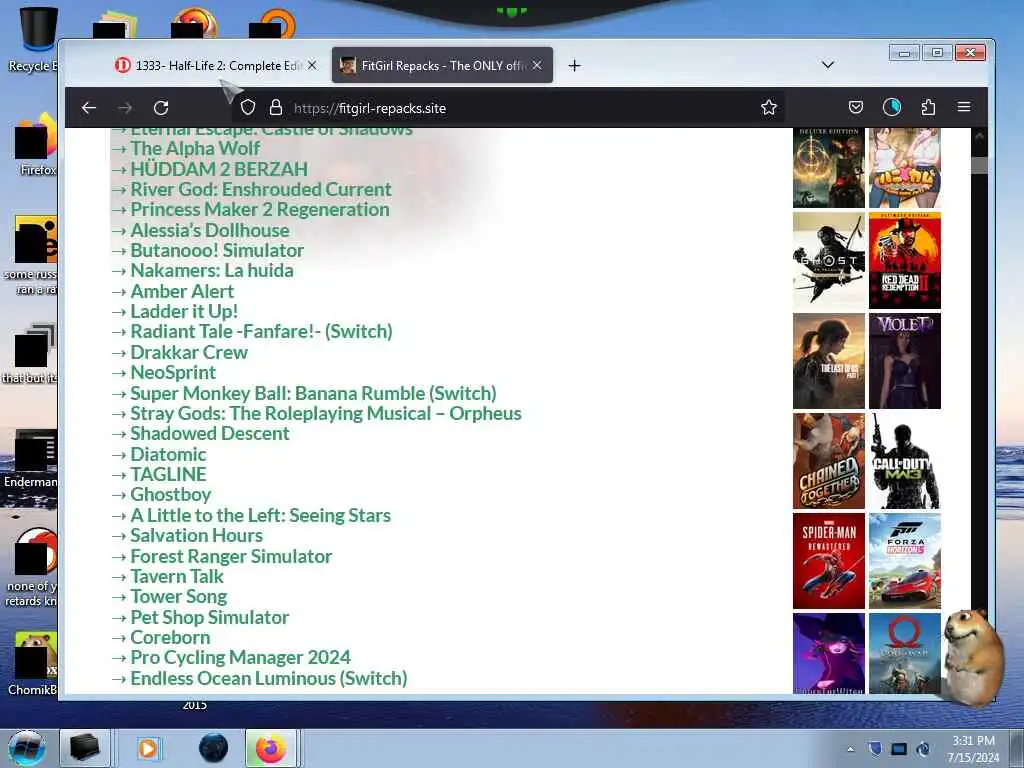The height and width of the screenshot is (768, 1024).
Task: Open The Alpha Wolf link
Action: coord(195,148)
